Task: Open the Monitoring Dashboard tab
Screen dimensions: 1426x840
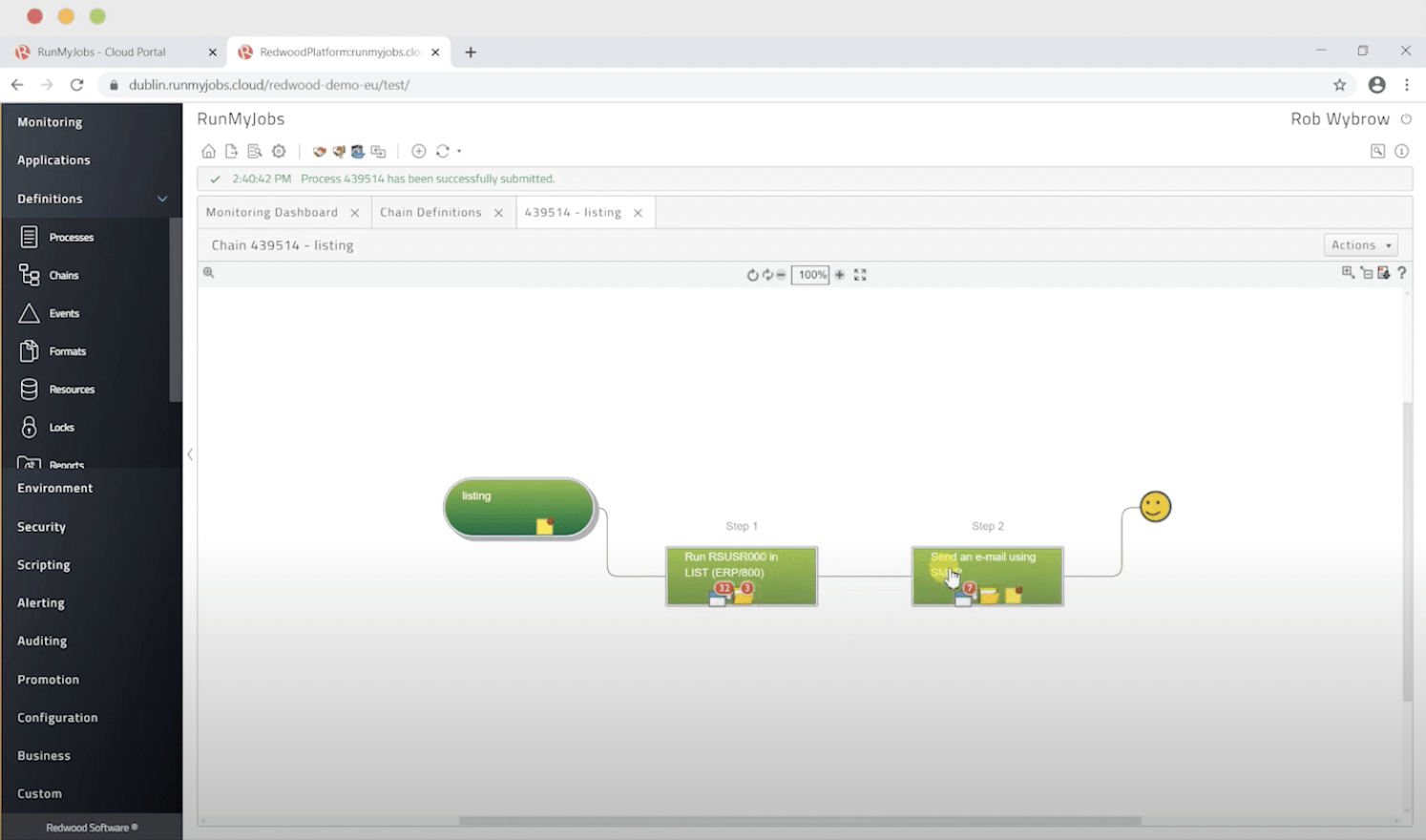Action: (x=271, y=212)
